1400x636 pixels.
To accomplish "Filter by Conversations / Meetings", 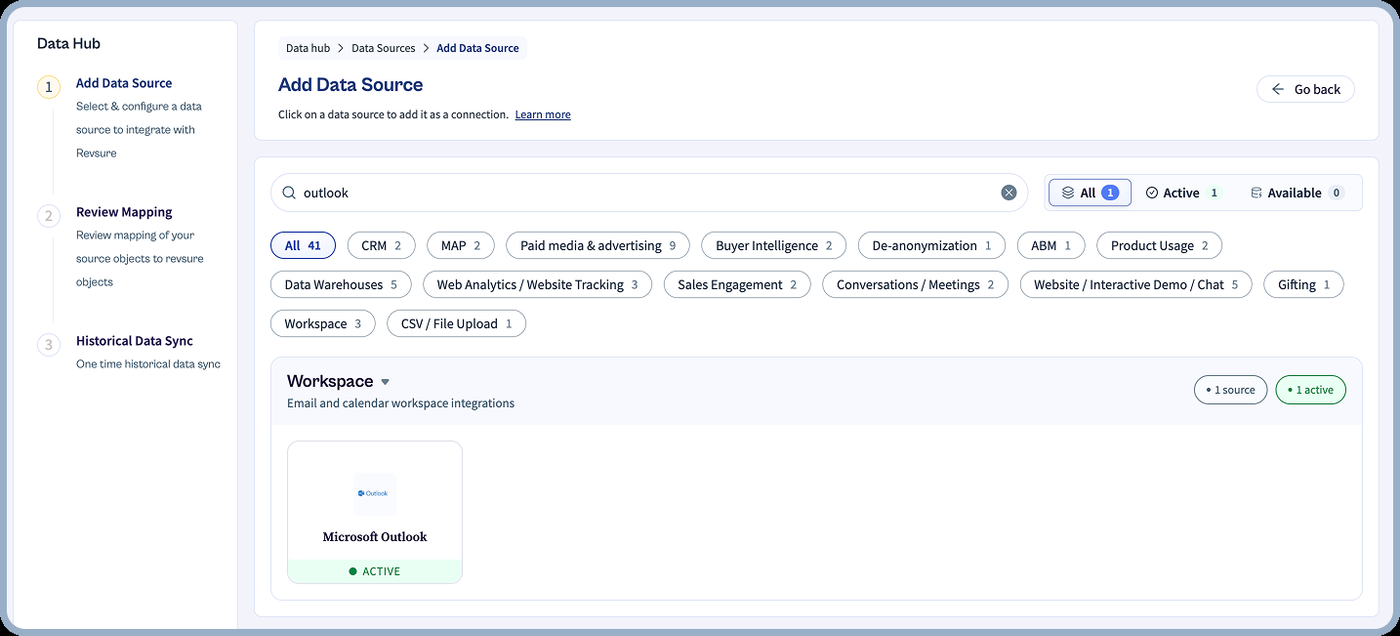I will coord(915,285).
